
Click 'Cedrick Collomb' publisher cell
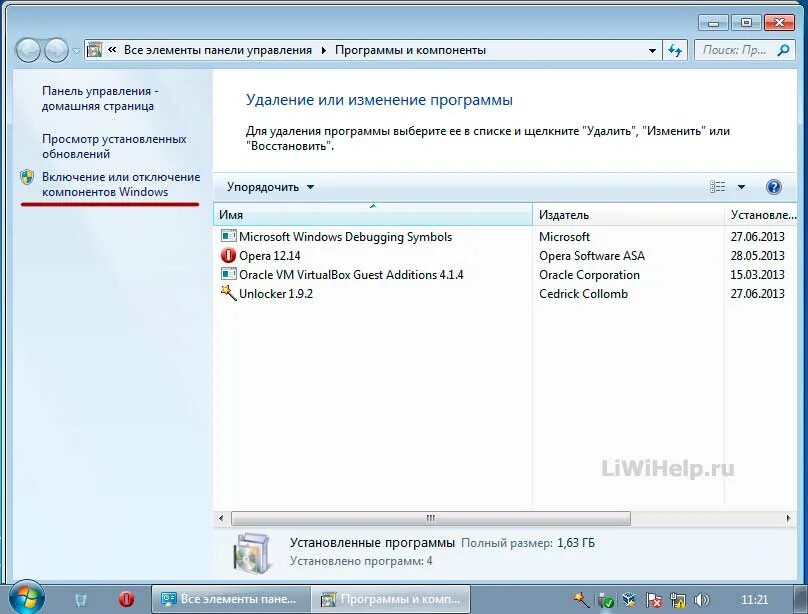click(x=583, y=294)
